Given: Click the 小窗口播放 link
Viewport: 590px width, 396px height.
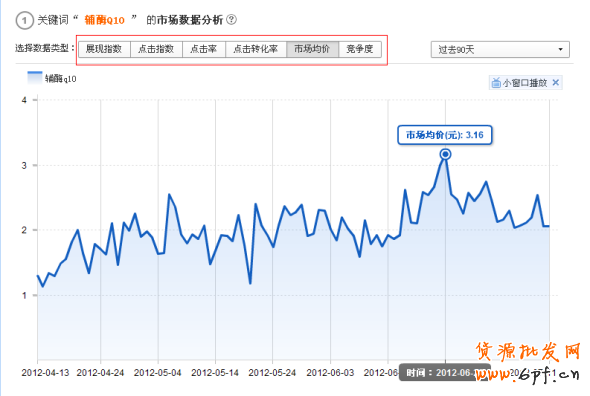Looking at the screenshot, I should 525,83.
